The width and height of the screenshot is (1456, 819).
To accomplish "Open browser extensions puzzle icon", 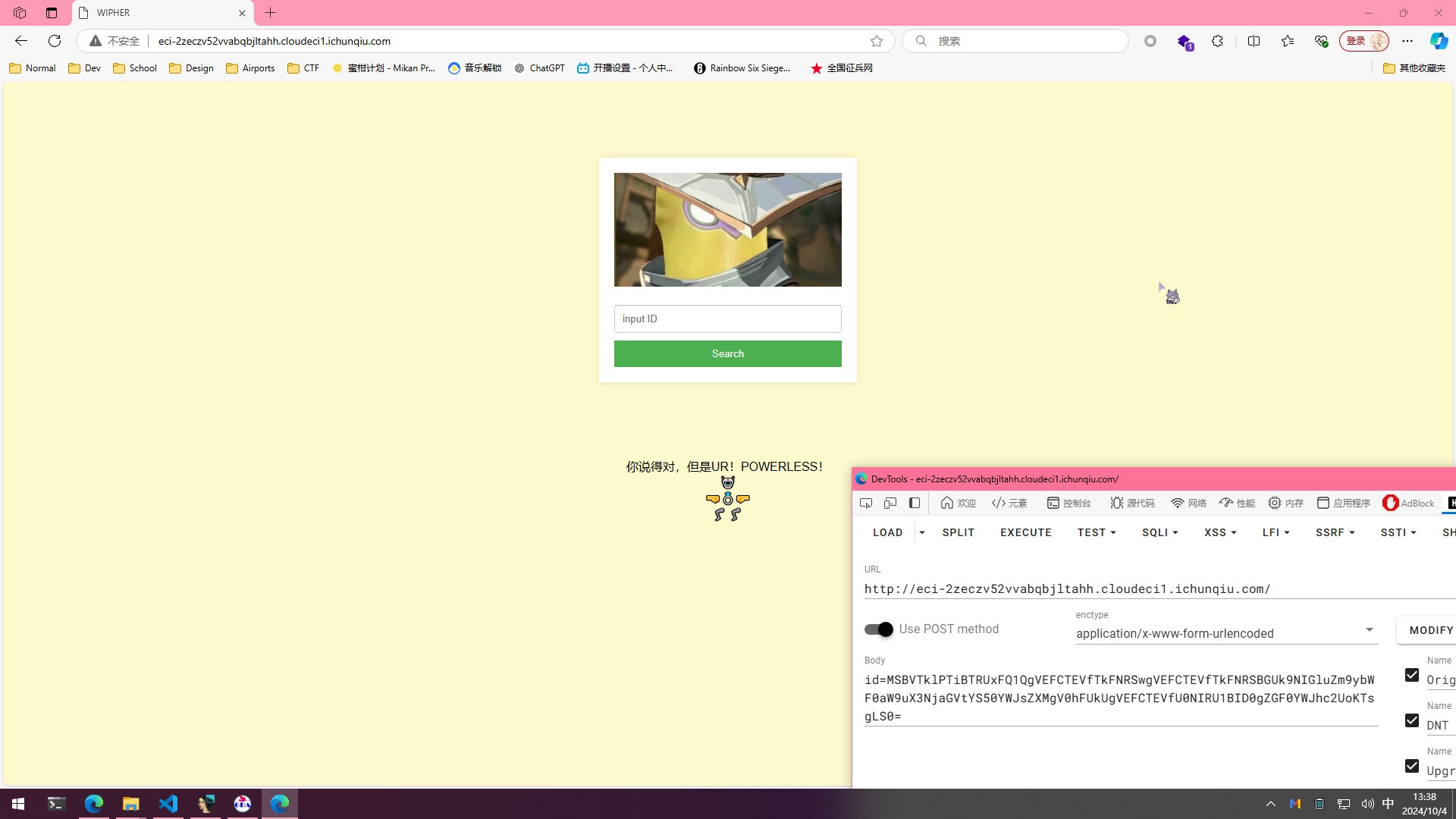I will pos(1217,41).
